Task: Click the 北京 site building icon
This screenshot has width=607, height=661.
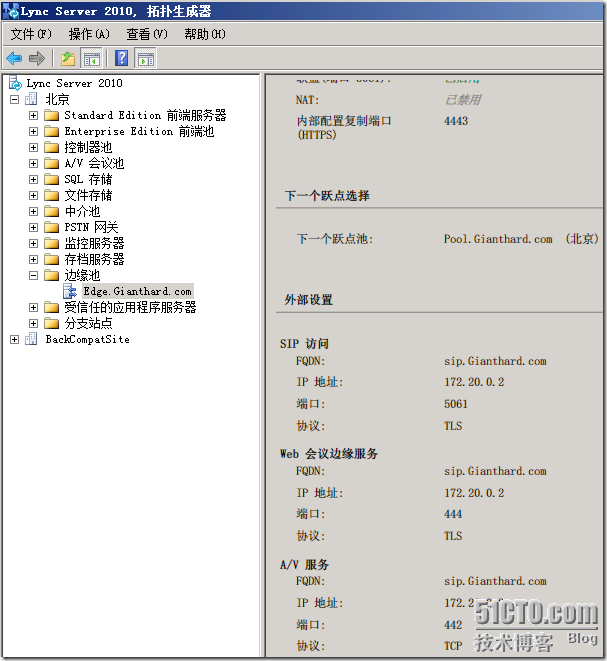Action: pyautogui.click(x=31, y=99)
